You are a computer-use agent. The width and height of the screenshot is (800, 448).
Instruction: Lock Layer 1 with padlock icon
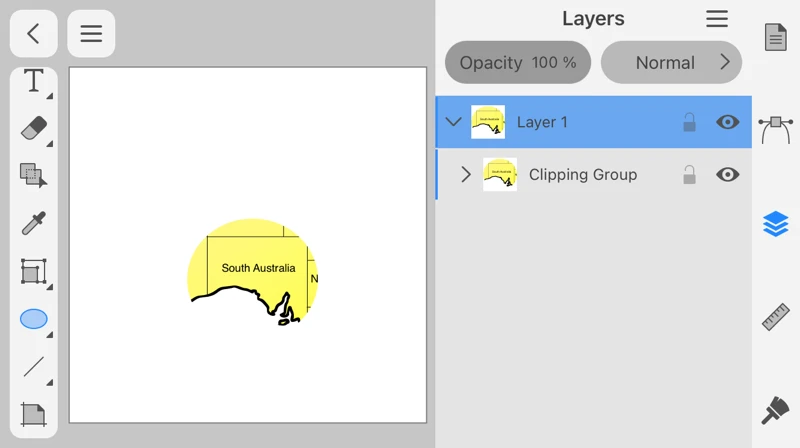(x=689, y=122)
